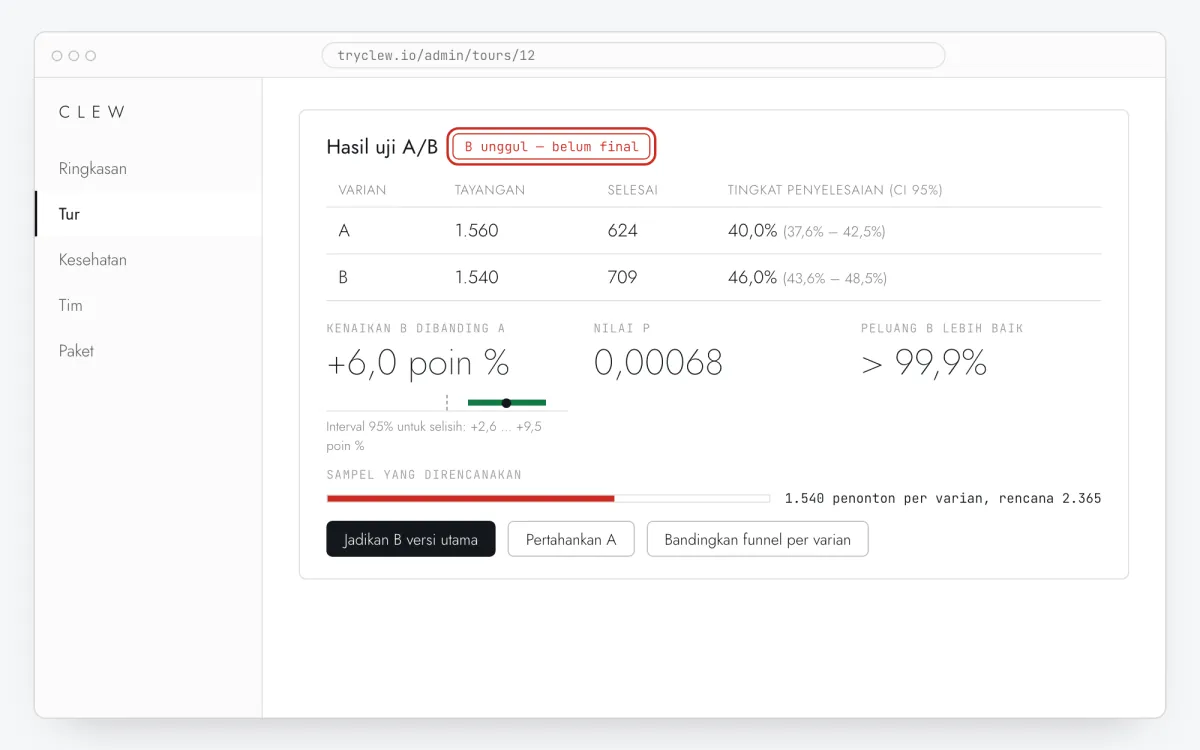
Task: Select the "Hasil uji A/B" heading
Action: (x=382, y=147)
